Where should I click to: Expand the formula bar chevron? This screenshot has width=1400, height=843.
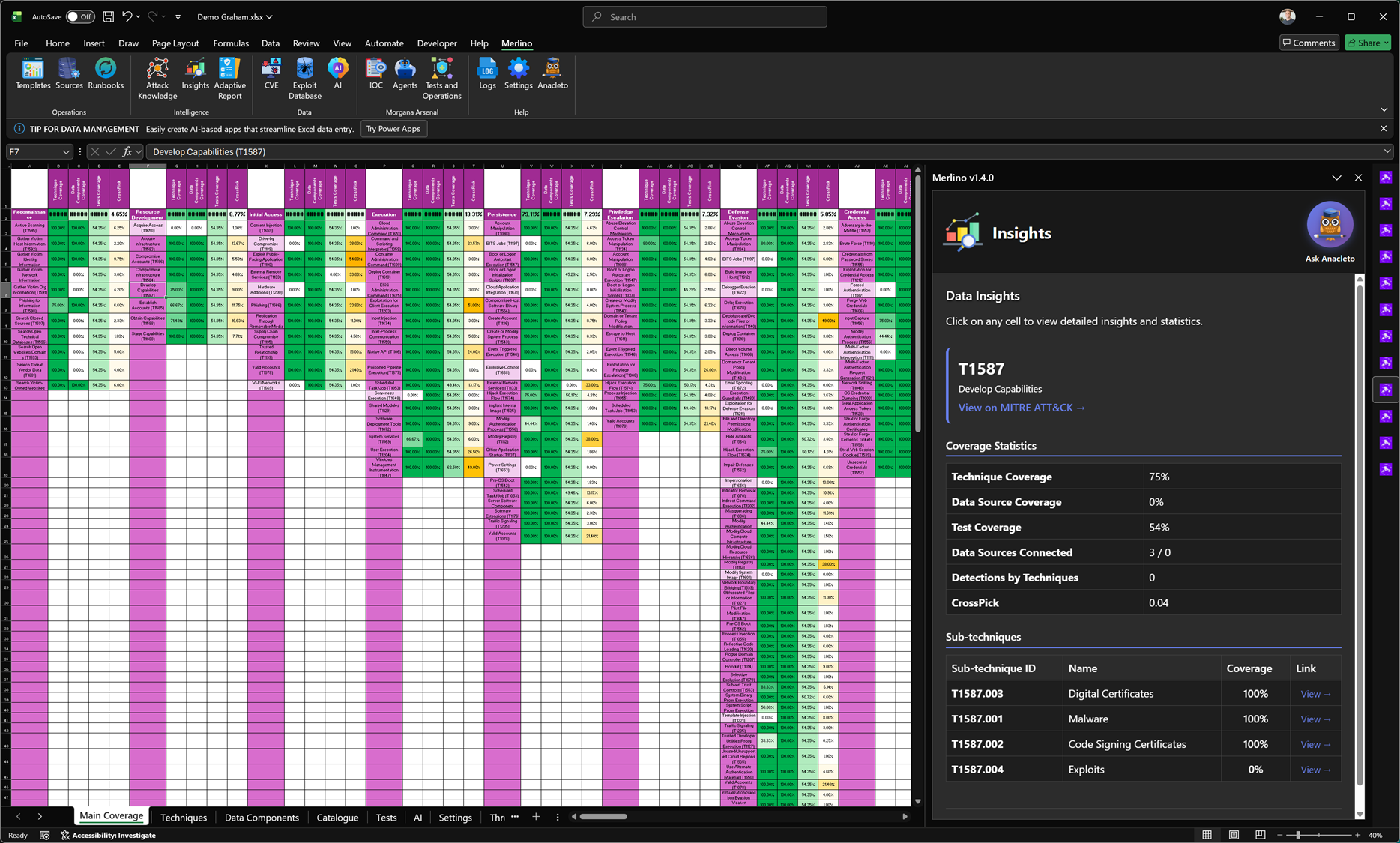[1387, 152]
